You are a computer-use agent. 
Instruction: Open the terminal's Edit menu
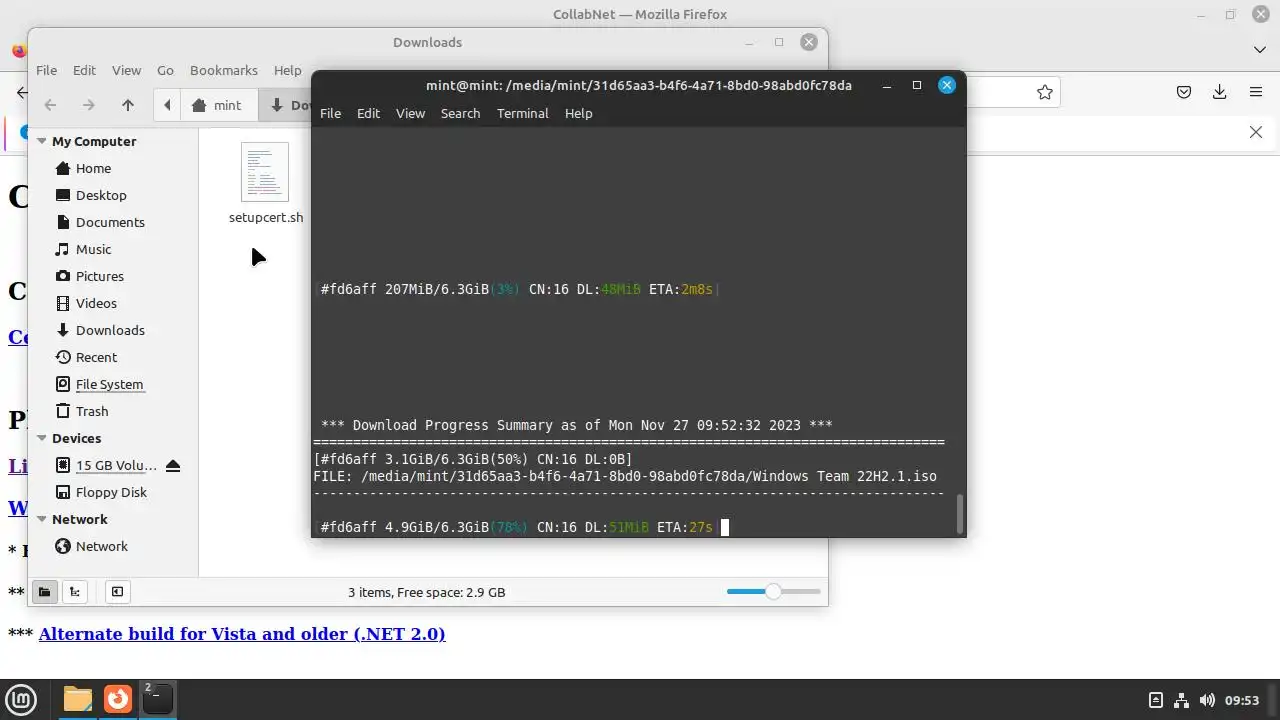pos(368,113)
